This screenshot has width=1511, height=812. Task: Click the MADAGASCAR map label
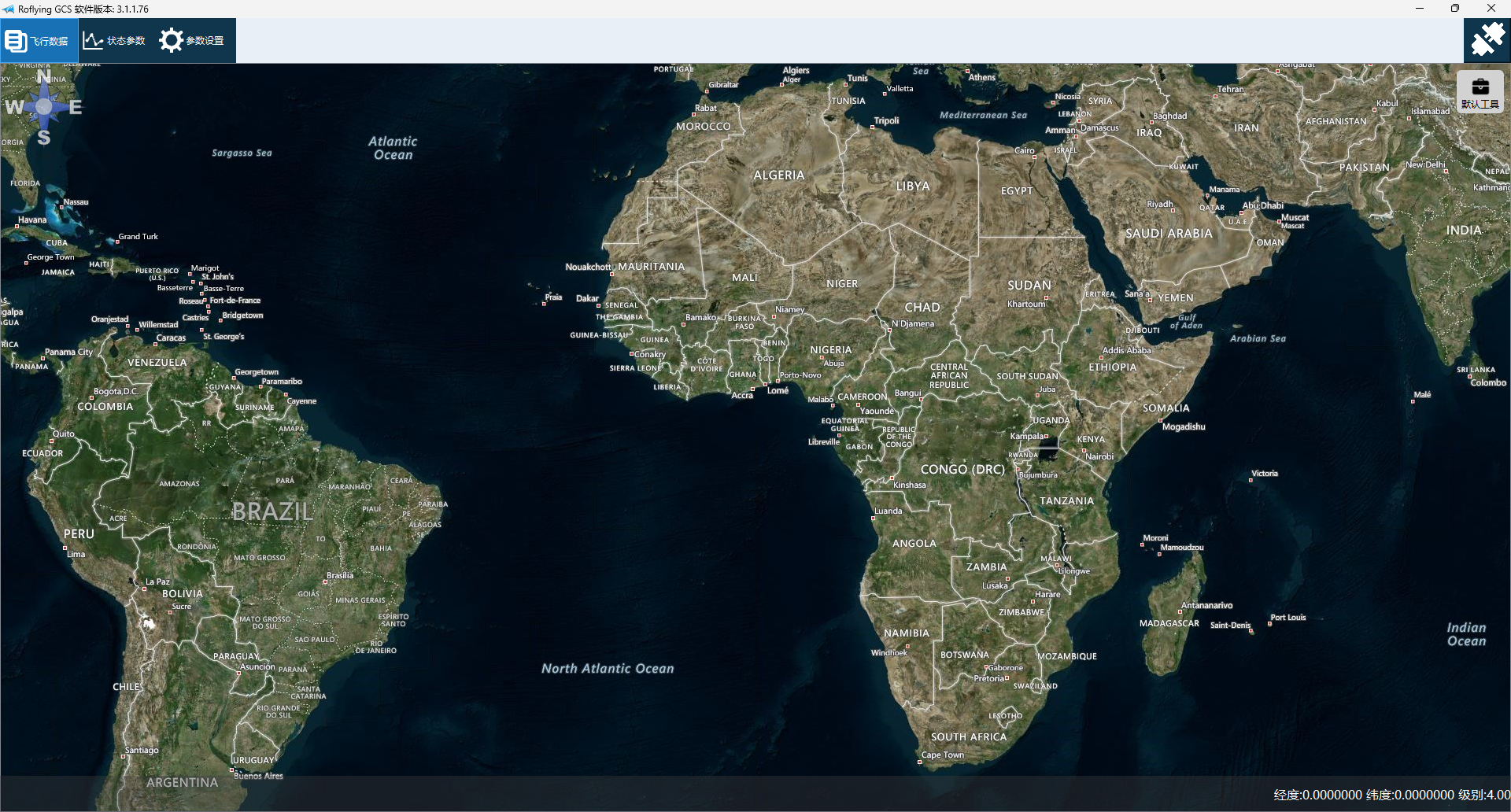click(1169, 624)
